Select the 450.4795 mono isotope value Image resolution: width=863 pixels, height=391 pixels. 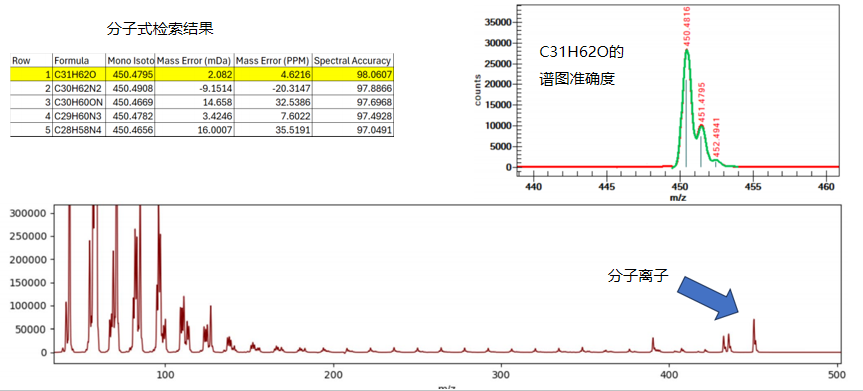point(130,74)
